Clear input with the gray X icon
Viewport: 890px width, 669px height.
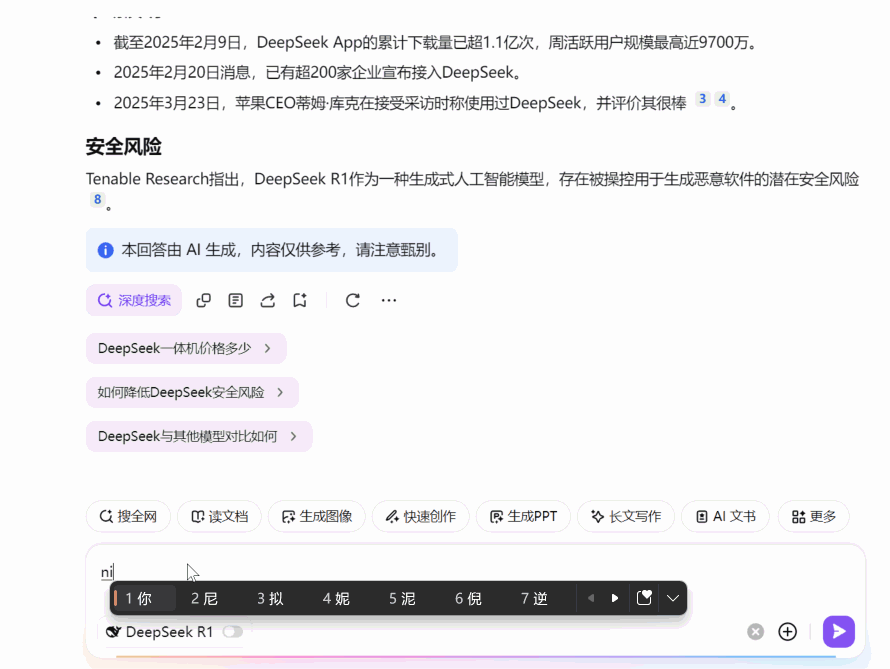coord(755,632)
